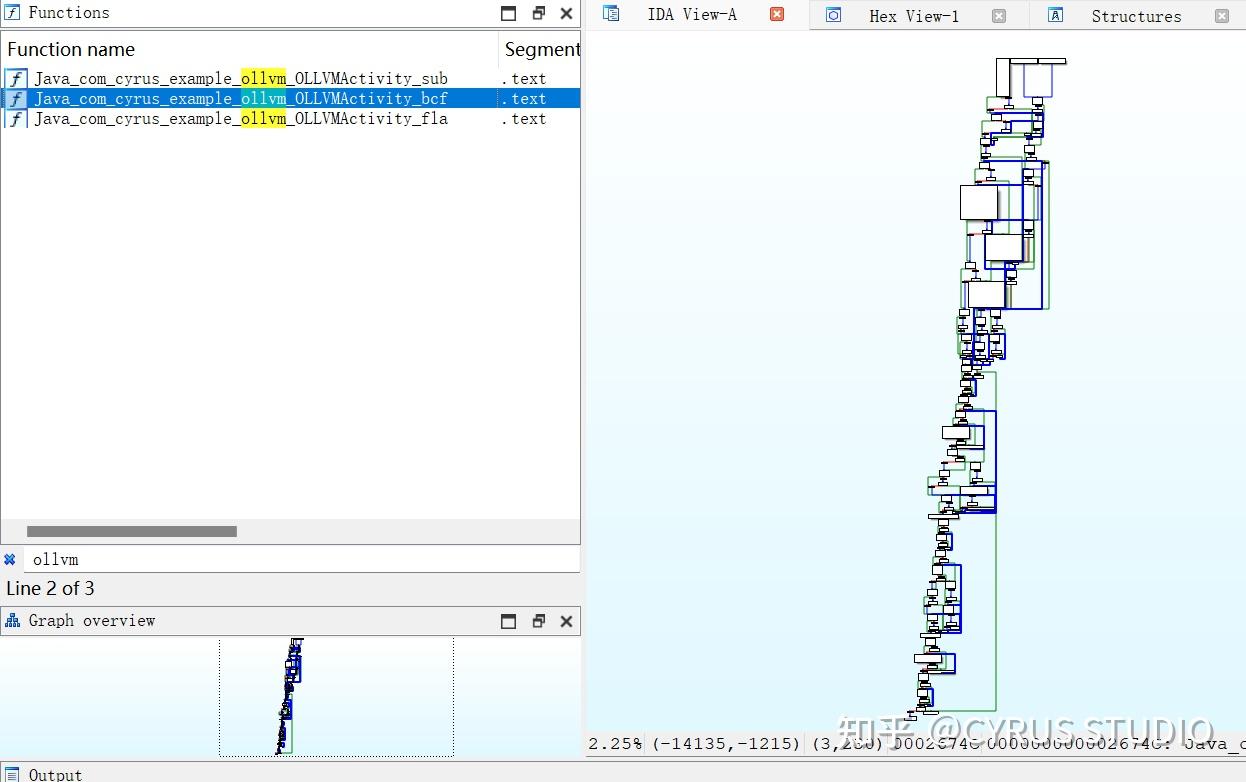Switch to the IDA View-A tab

691,14
